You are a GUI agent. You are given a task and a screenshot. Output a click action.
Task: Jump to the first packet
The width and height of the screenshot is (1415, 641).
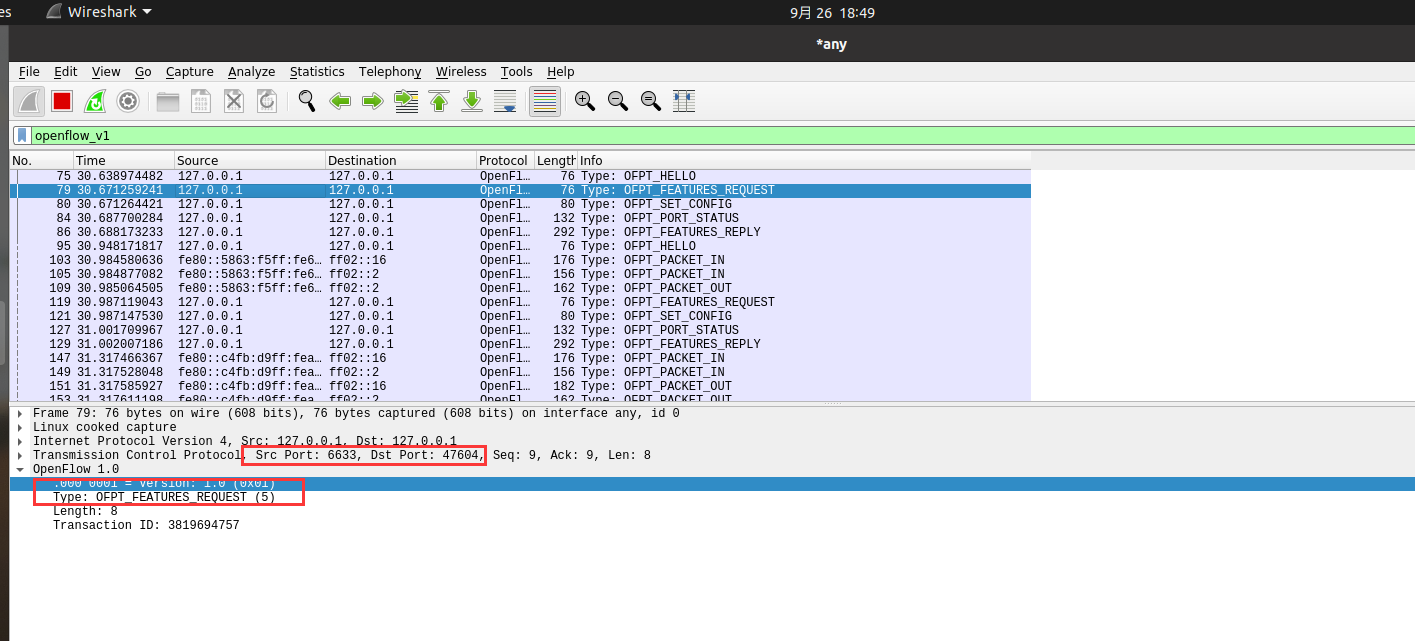(x=439, y=101)
